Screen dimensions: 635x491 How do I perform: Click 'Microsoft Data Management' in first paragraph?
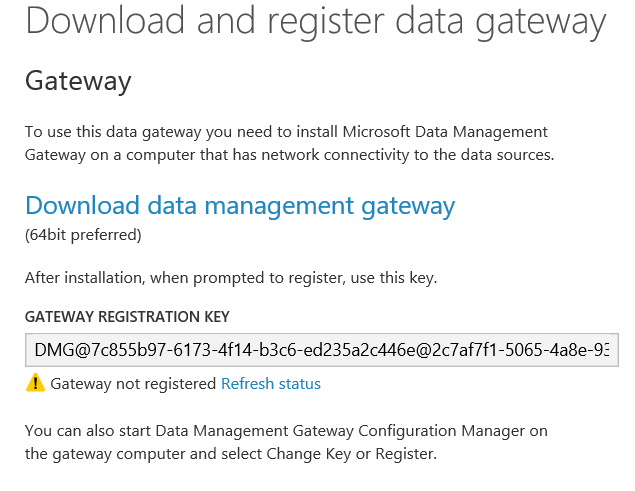[x=445, y=132]
